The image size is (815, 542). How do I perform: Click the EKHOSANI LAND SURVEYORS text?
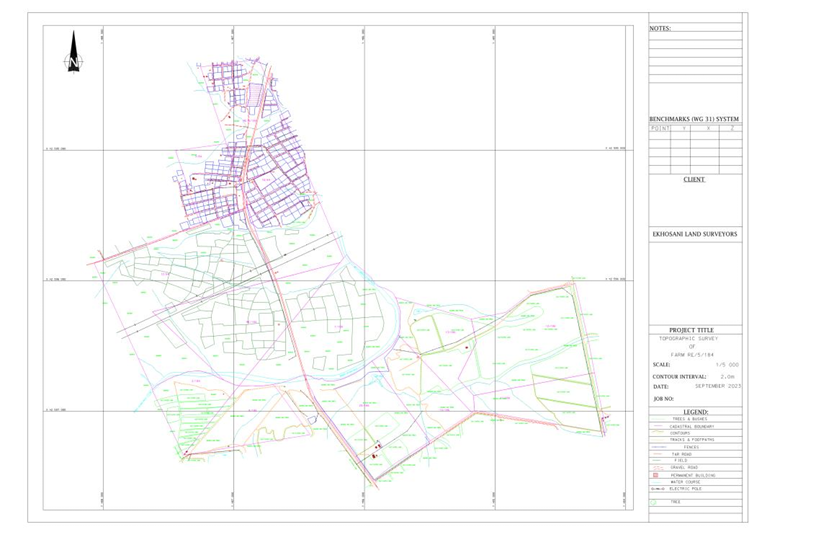coord(695,233)
